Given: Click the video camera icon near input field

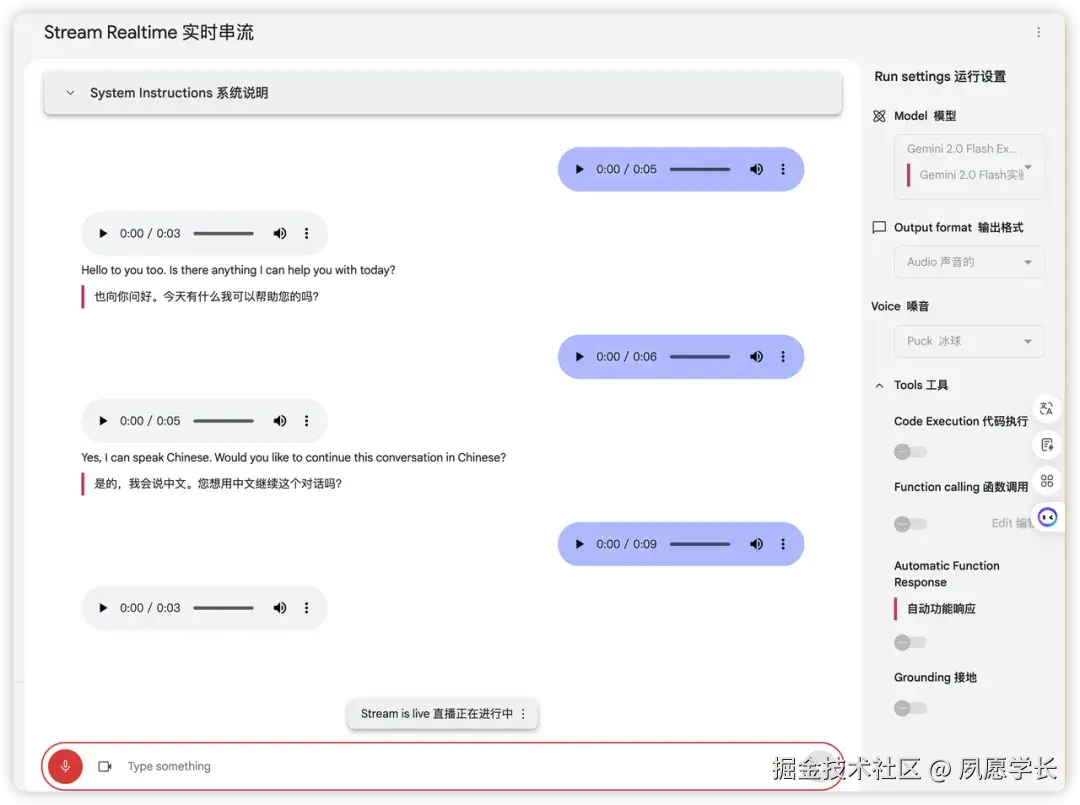Looking at the screenshot, I should [105, 766].
